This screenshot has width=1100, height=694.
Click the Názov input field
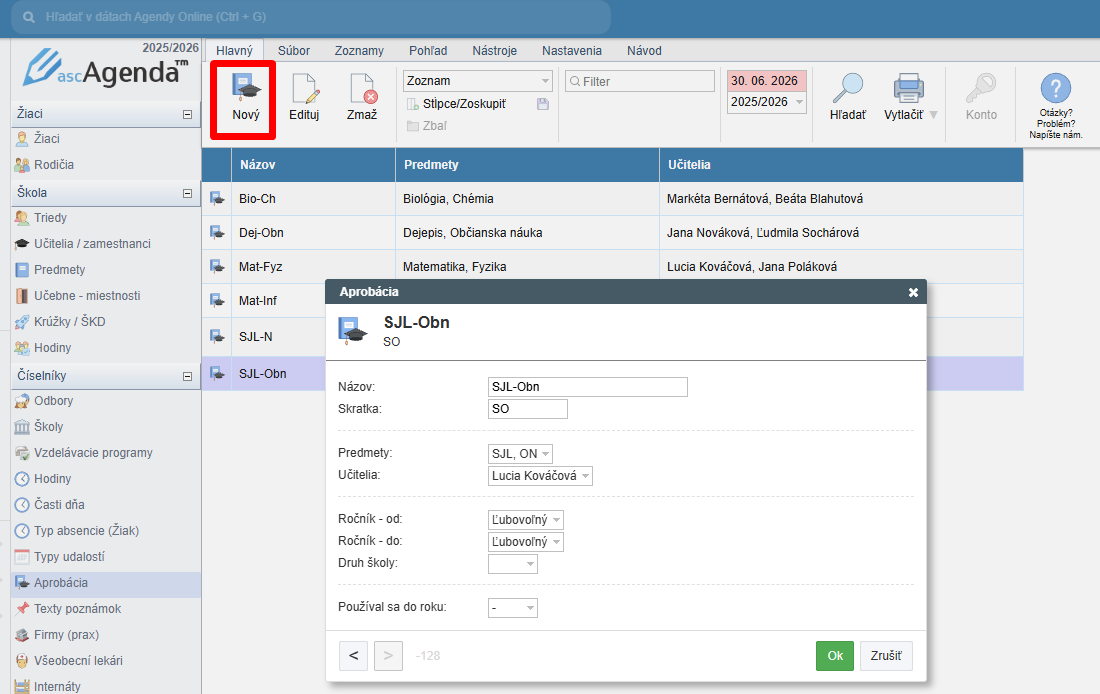tap(588, 387)
